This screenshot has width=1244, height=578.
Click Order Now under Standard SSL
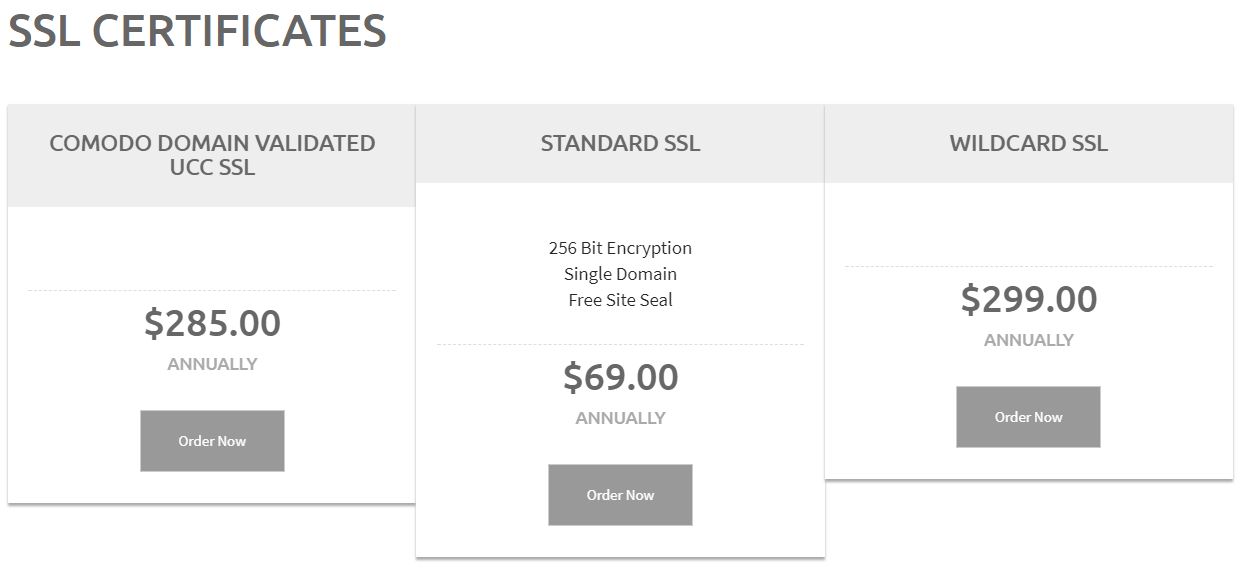(x=620, y=495)
